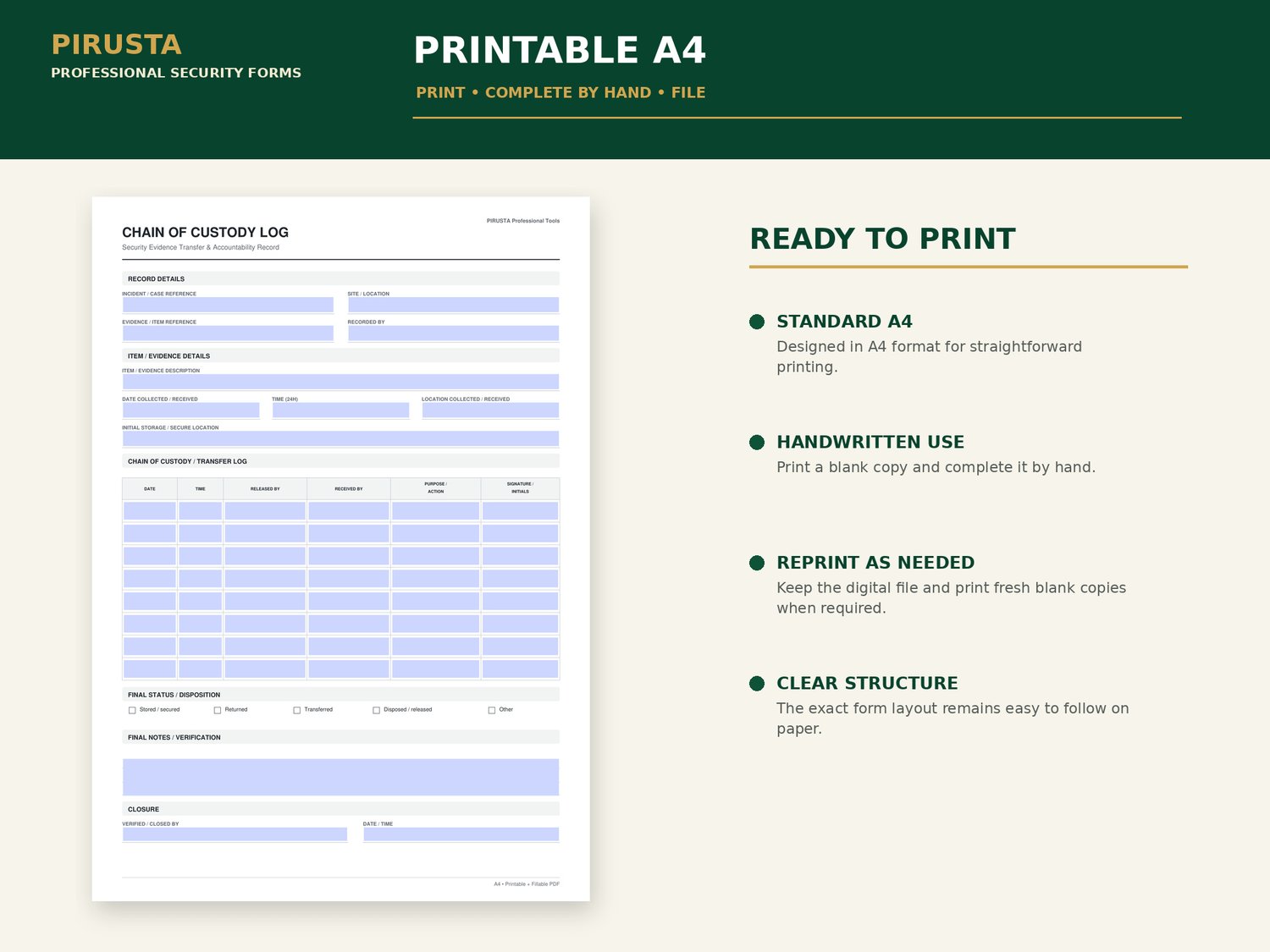Image resolution: width=1270 pixels, height=952 pixels.
Task: Click the first row Received By cell
Action: click(349, 511)
